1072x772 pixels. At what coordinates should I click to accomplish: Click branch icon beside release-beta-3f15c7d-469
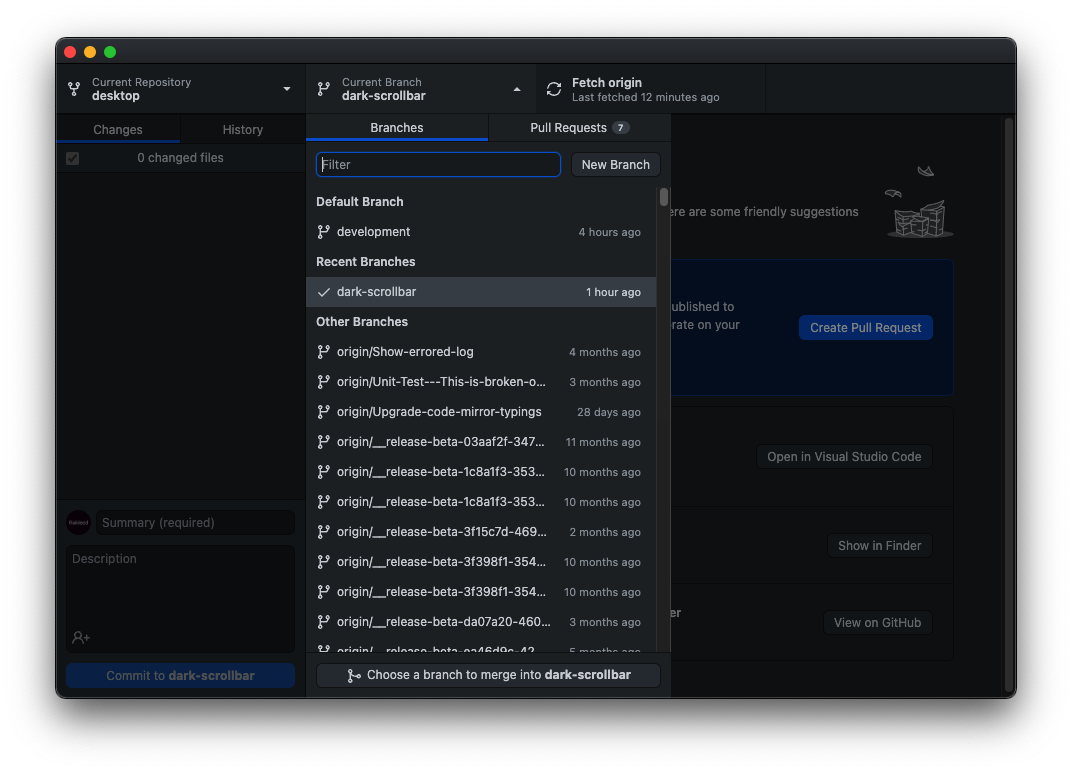[x=323, y=531]
